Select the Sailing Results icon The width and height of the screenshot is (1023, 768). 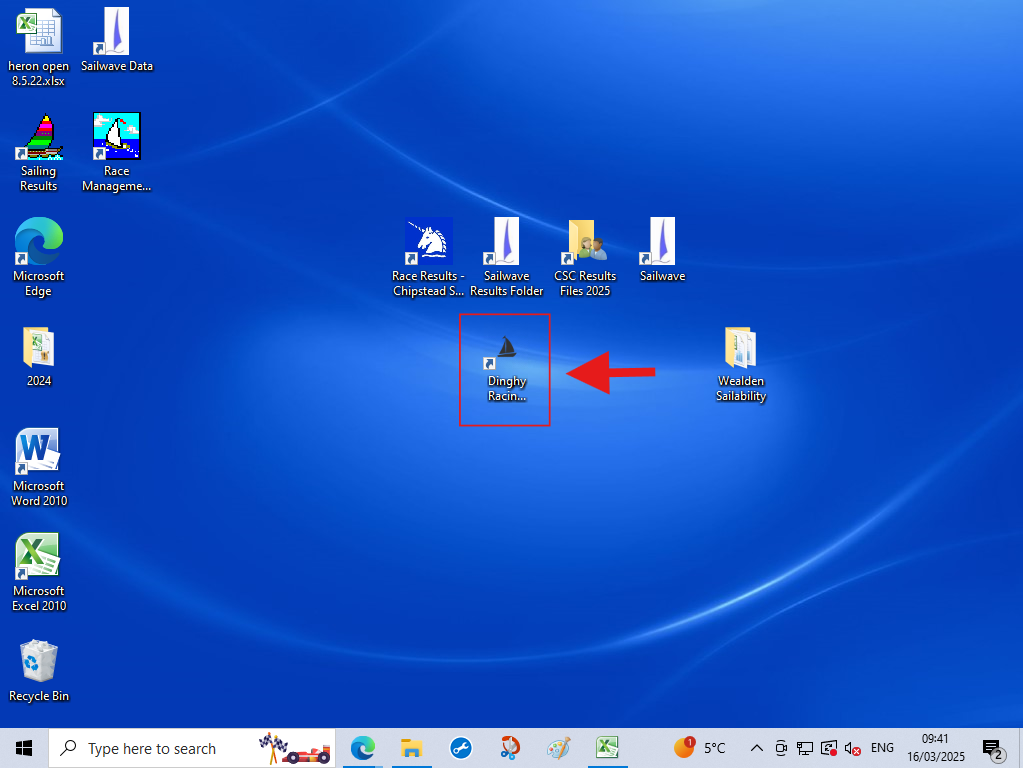[38, 137]
